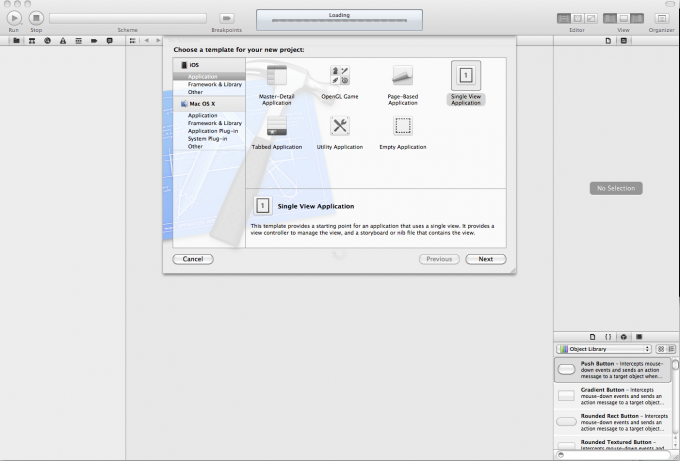Screen dimensions: 680x461
Task: Open the Object Library dropdown
Action: [604, 349]
